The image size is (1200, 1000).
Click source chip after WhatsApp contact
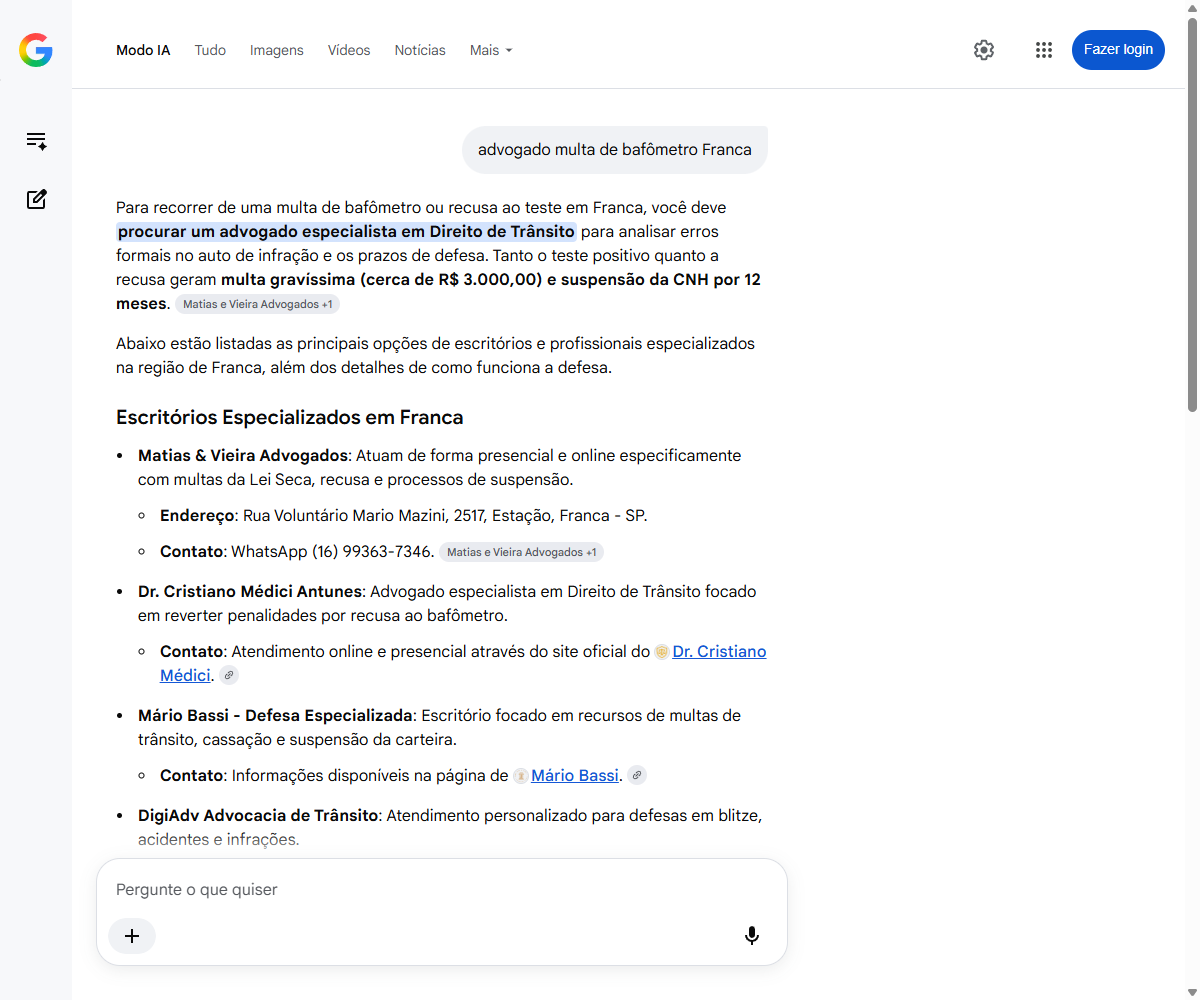[521, 552]
